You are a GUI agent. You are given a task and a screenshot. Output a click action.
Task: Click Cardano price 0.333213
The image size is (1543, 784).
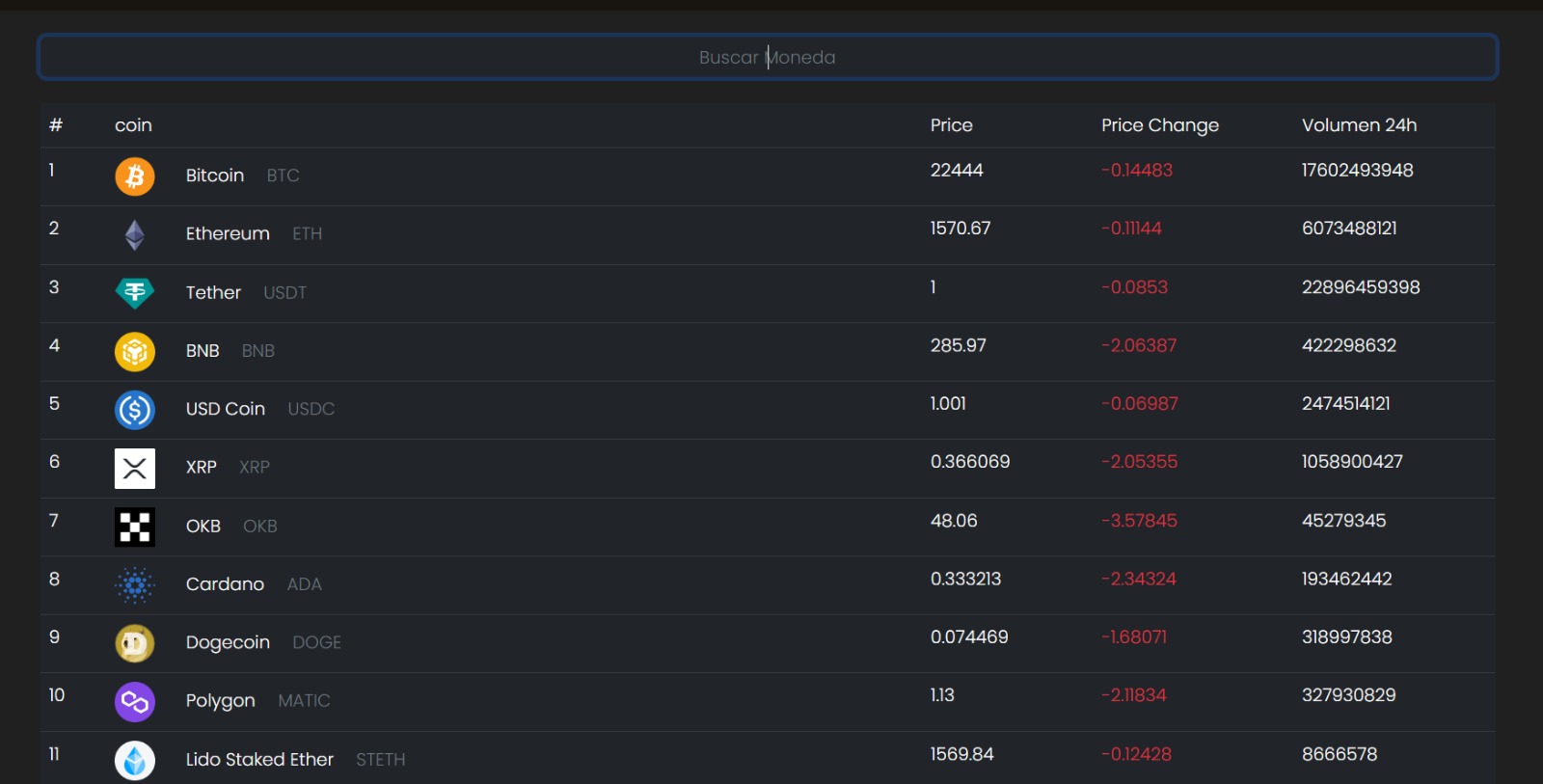[x=966, y=580]
